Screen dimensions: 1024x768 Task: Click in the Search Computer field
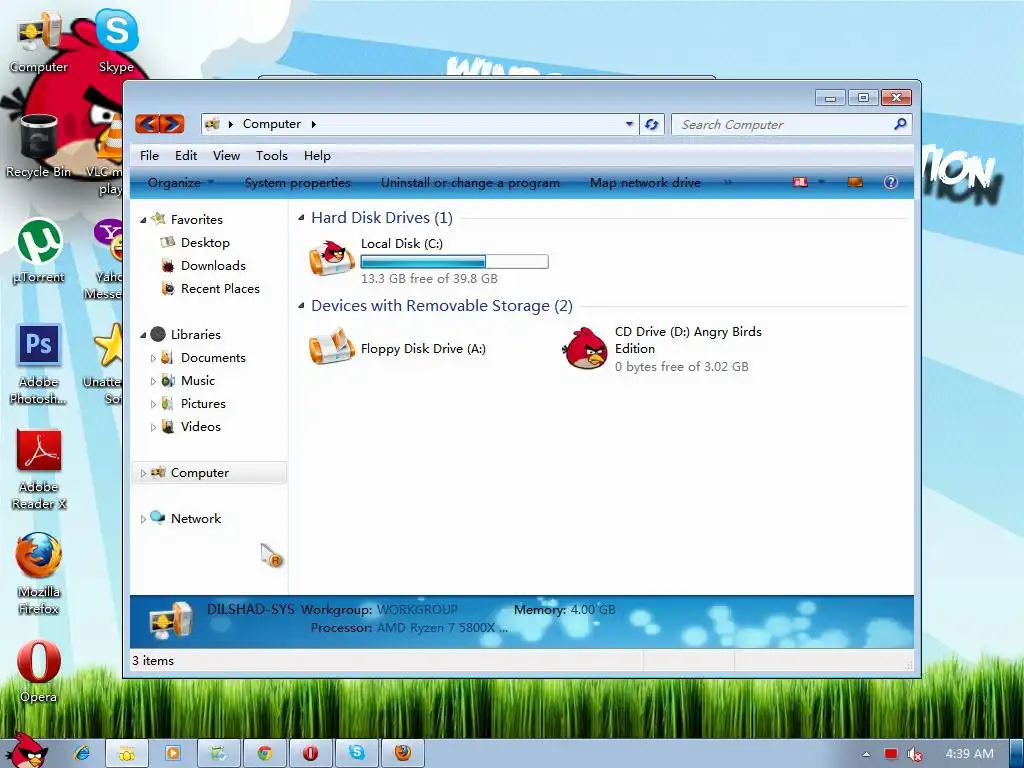click(784, 124)
